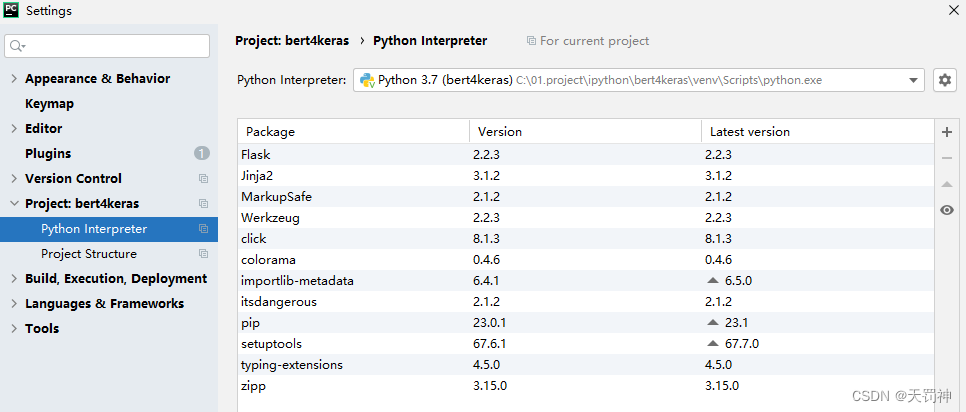
Task: Click upgrade arrow next to importlib-metadata 6.5.0
Action: coord(713,281)
